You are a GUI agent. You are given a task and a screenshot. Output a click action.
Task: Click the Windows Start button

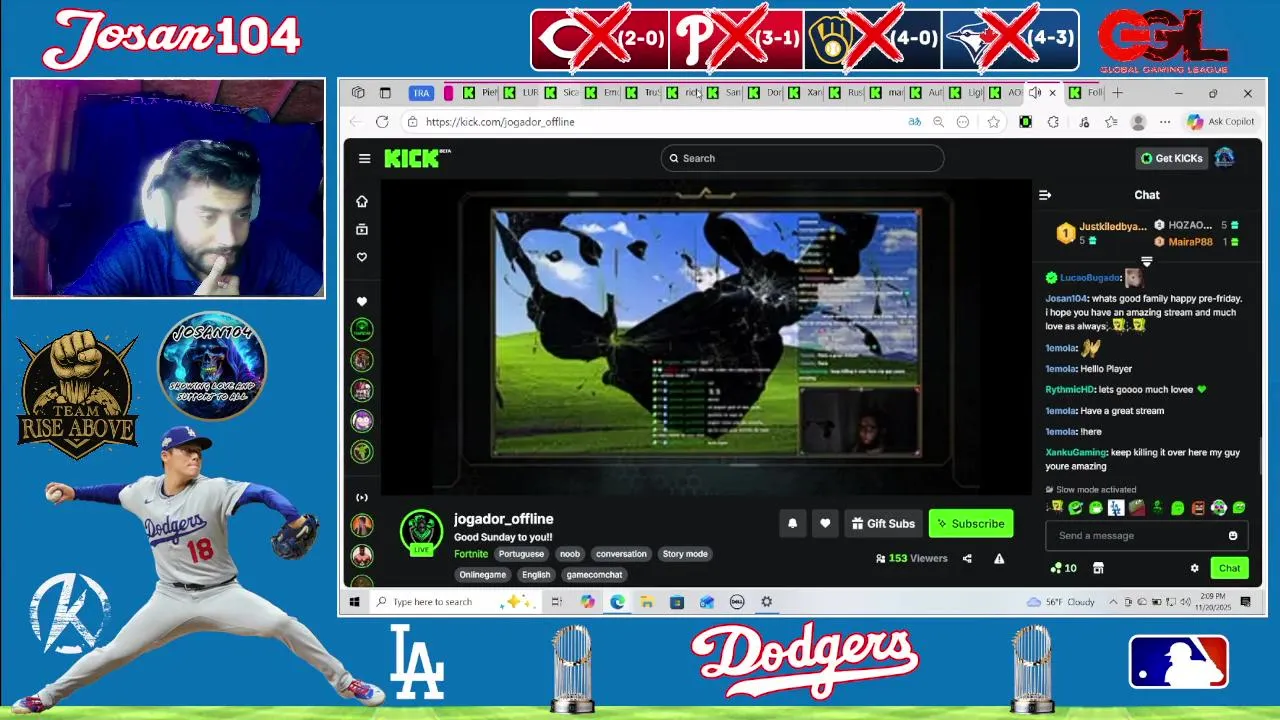click(x=354, y=602)
